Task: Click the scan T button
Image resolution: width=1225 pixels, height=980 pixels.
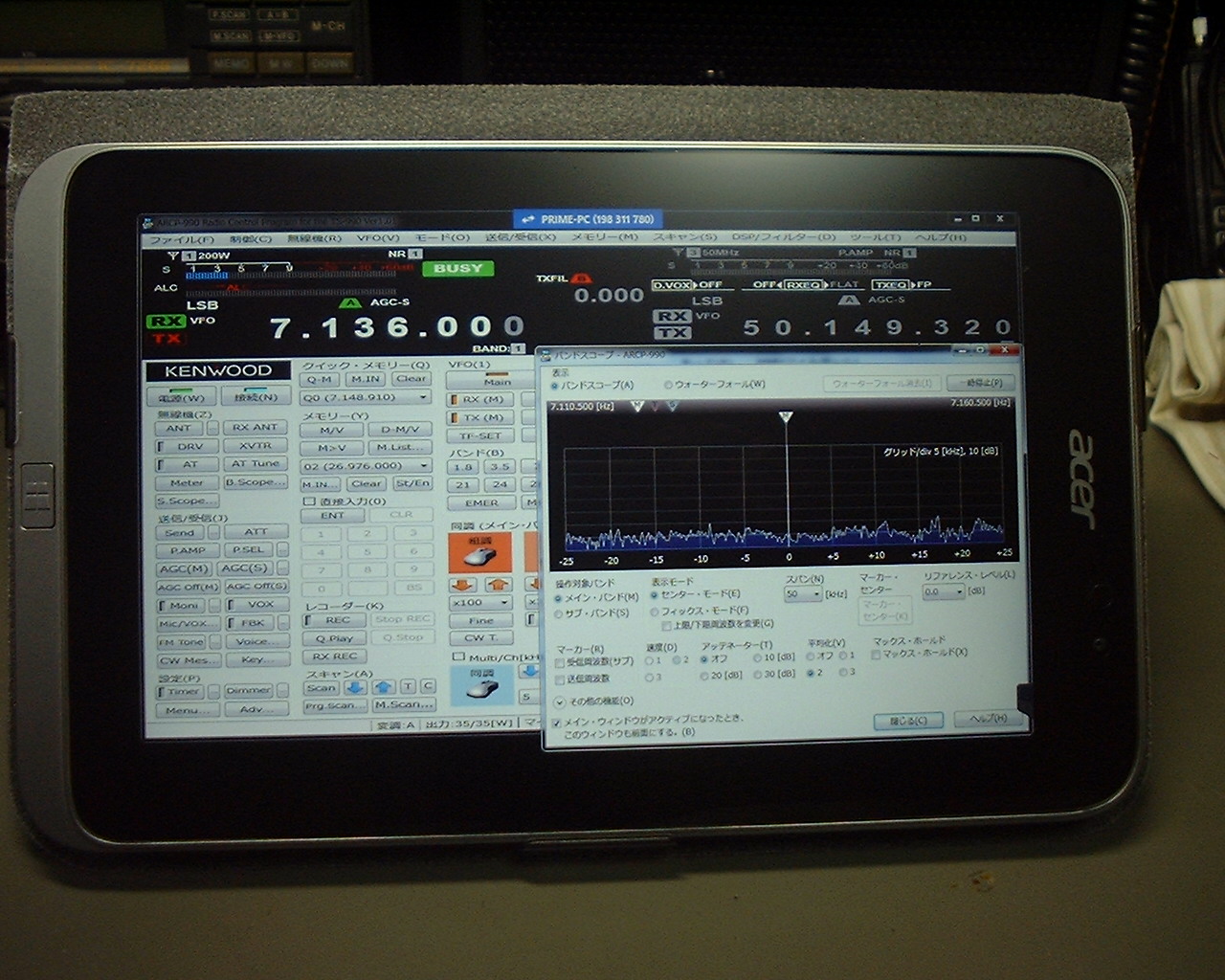Action: (409, 687)
